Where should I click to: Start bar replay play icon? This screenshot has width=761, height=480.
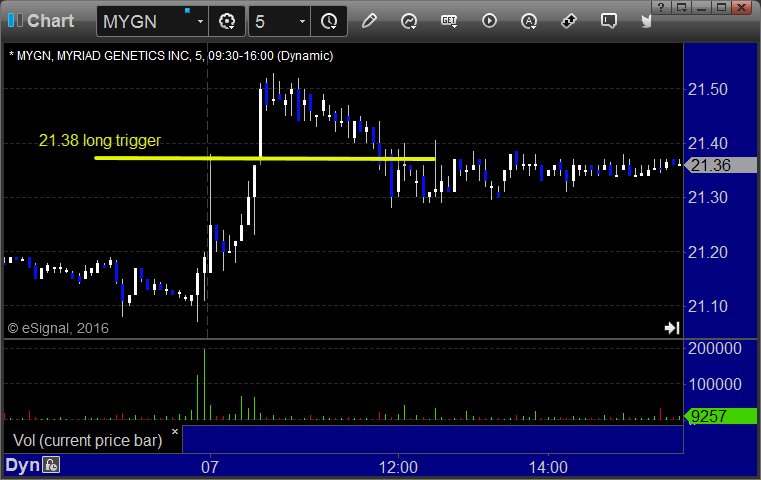click(x=489, y=21)
